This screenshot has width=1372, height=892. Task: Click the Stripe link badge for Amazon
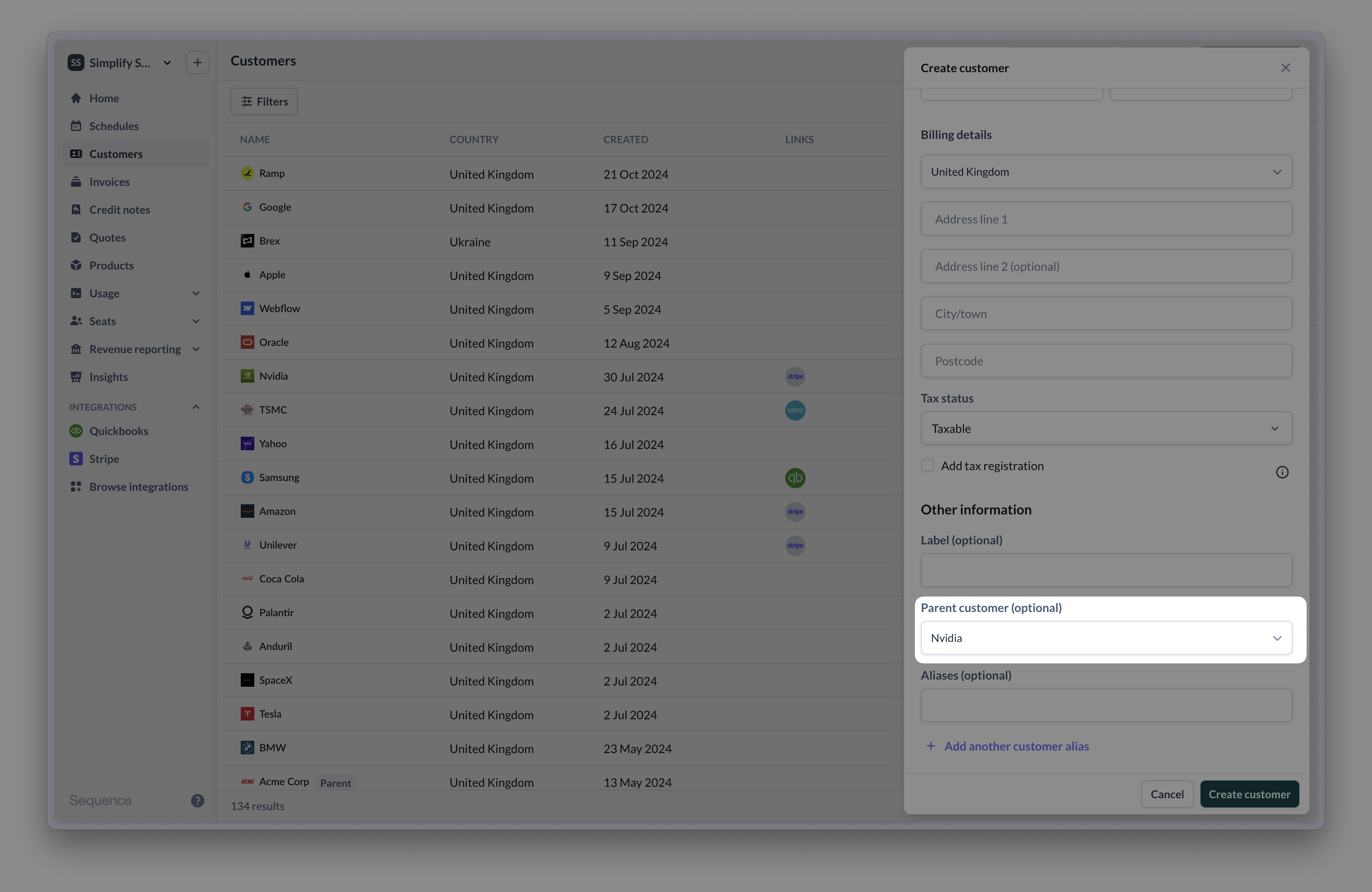click(x=795, y=512)
